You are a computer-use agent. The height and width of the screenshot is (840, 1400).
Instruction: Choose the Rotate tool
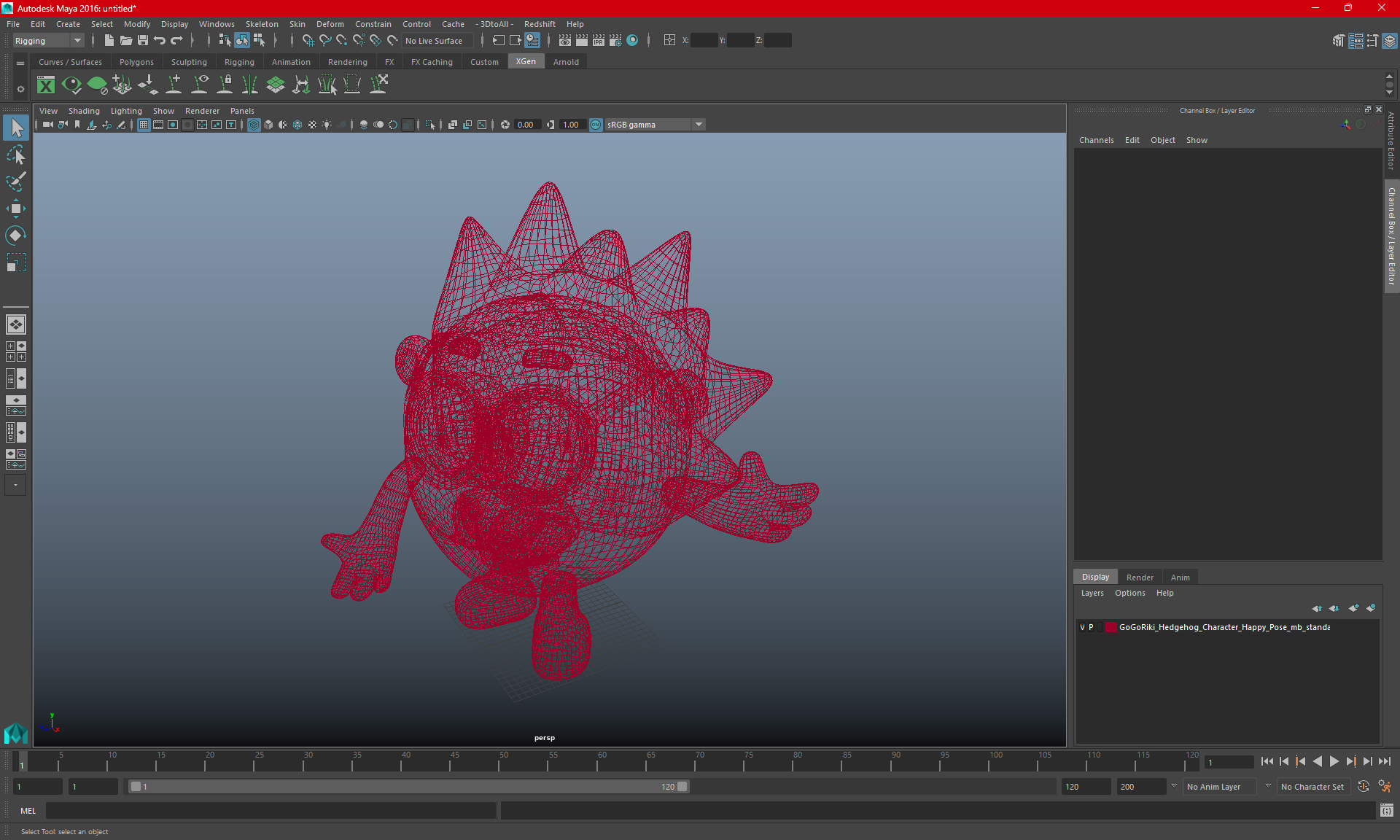coord(15,235)
